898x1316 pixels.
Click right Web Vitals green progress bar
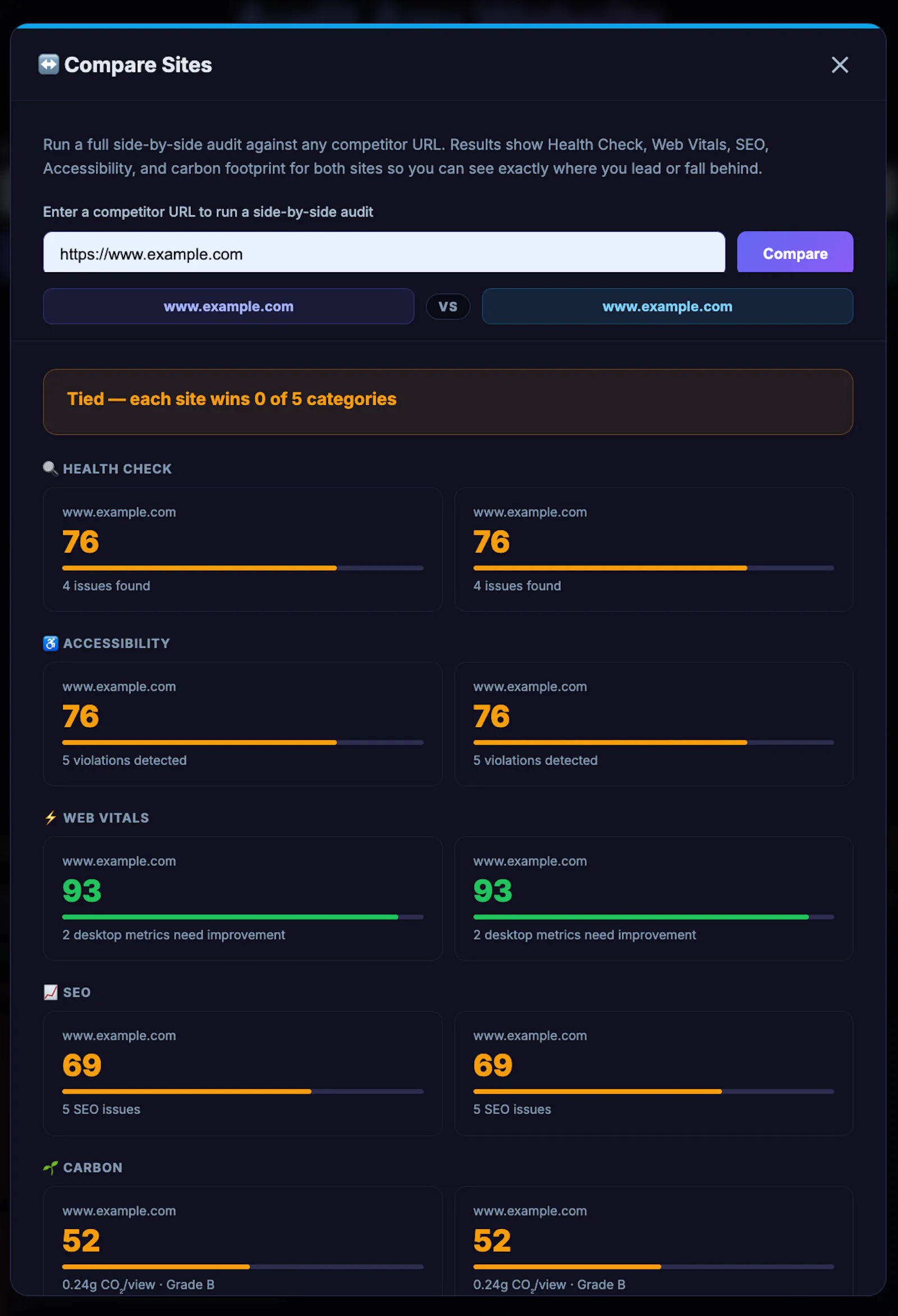coord(653,916)
